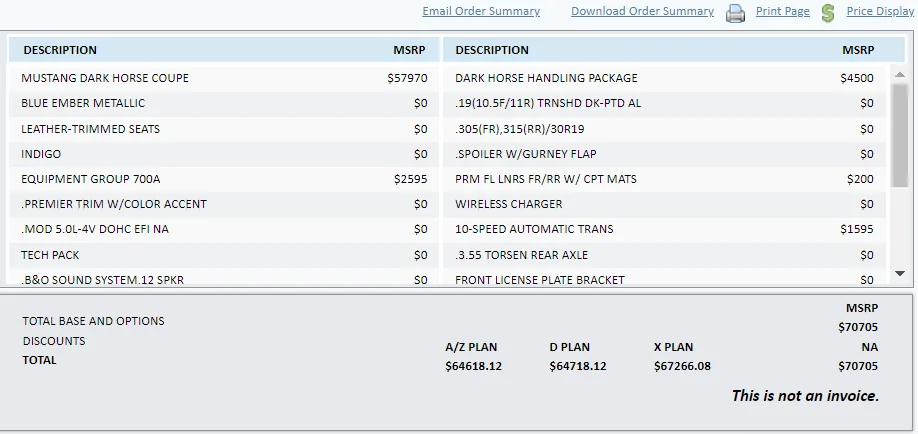Click the NA discounts value
The image size is (918, 434).
pyautogui.click(x=869, y=347)
